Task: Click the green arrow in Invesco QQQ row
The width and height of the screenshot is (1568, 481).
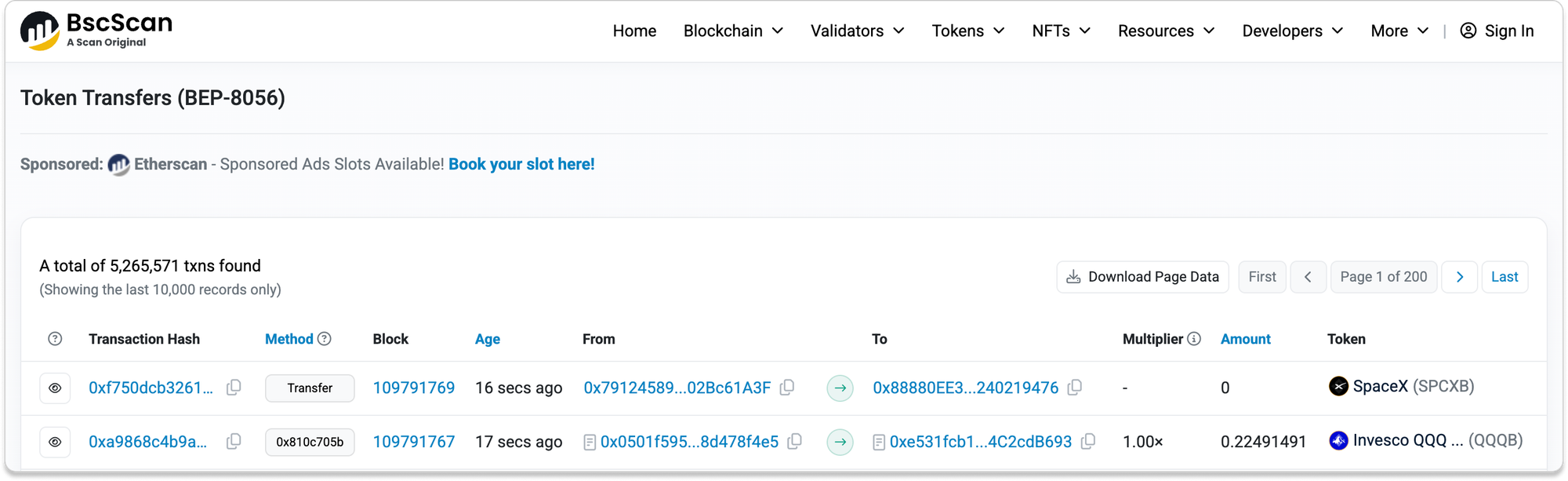Action: [x=840, y=442]
